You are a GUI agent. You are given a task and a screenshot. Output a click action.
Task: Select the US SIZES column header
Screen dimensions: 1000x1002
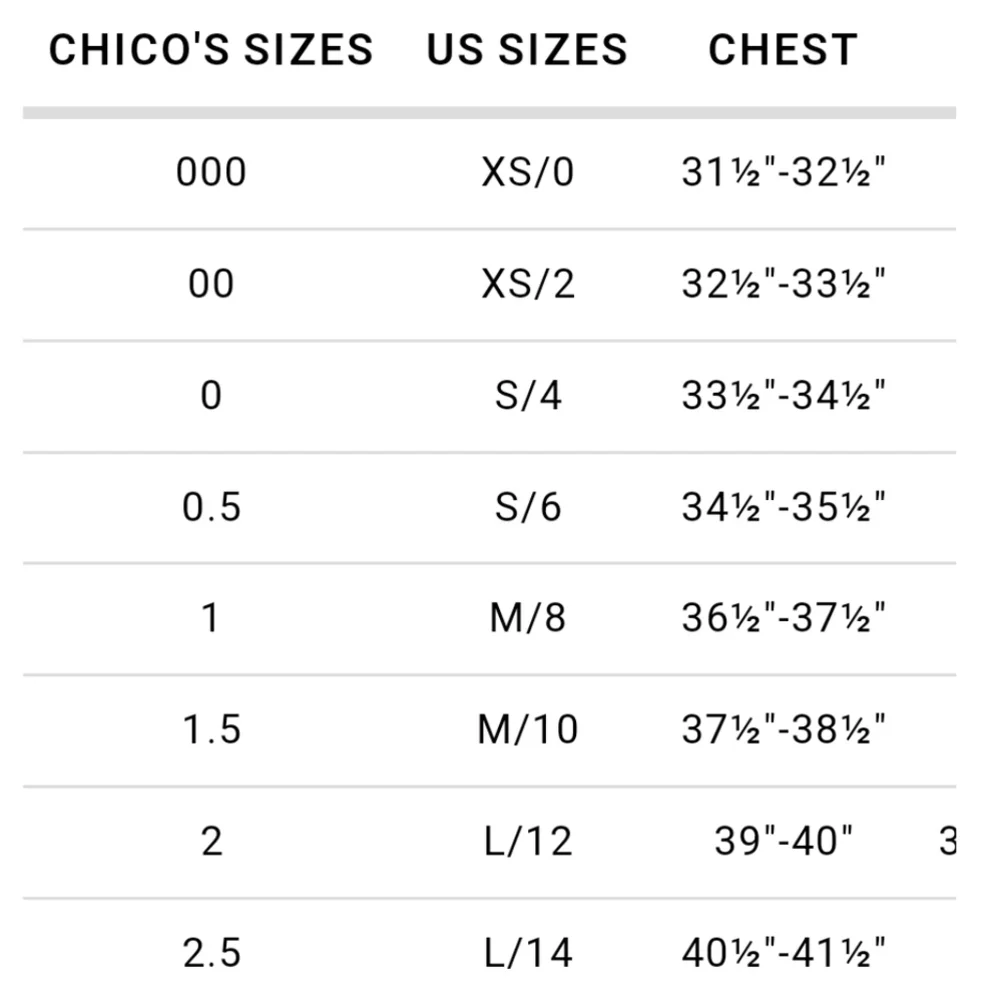click(x=527, y=50)
